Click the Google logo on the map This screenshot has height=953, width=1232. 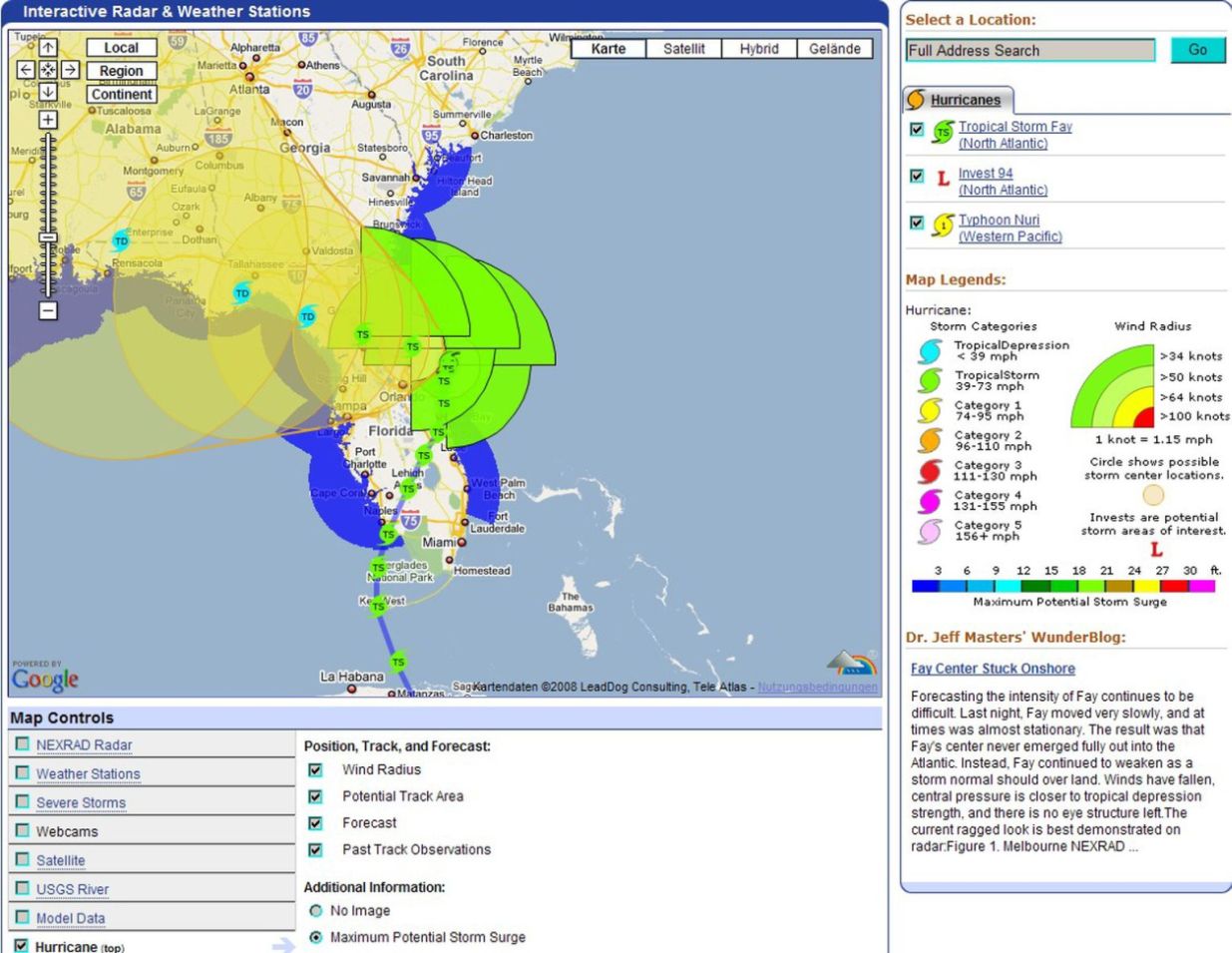pyautogui.click(x=45, y=680)
